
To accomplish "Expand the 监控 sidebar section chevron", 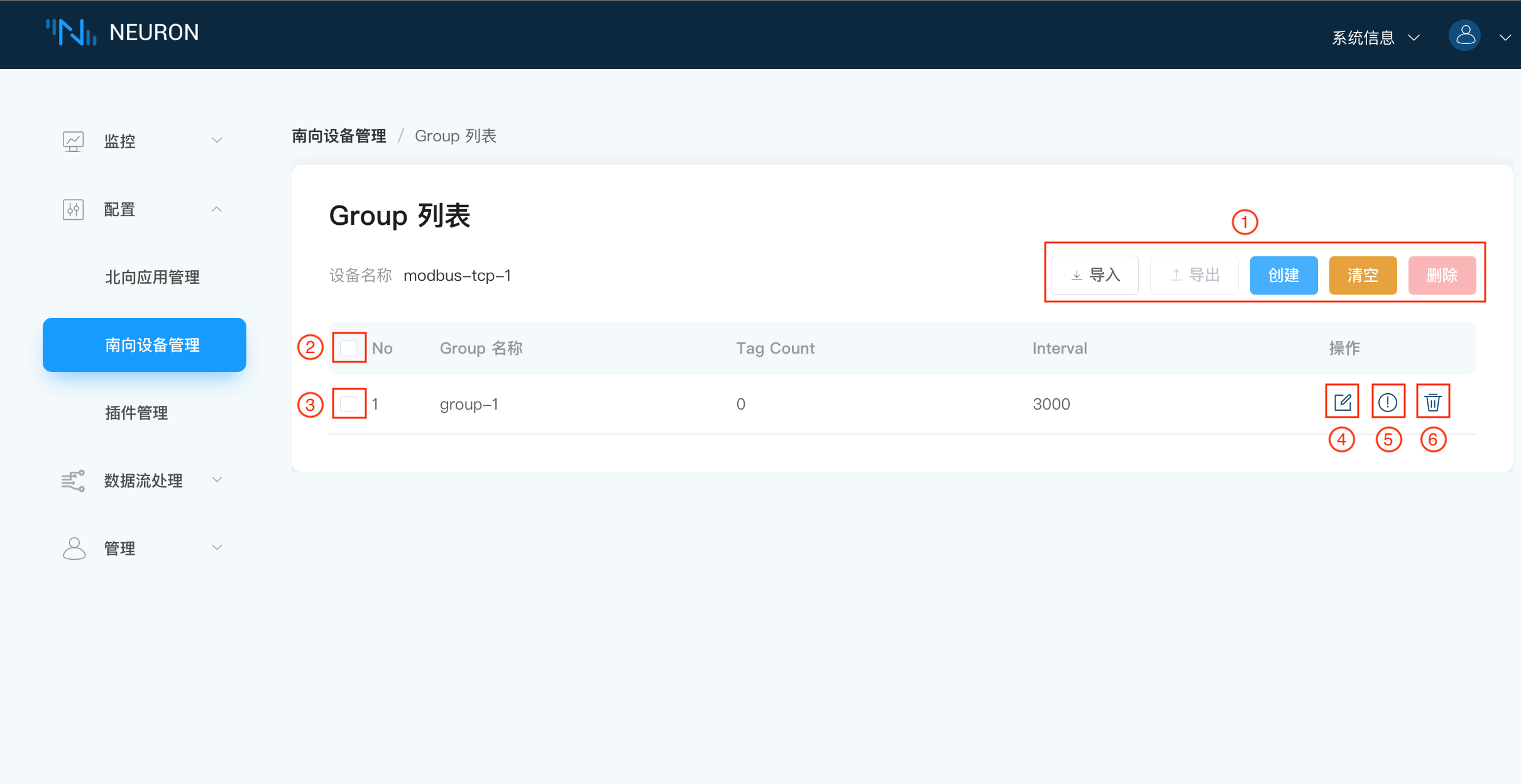I will pos(217,140).
